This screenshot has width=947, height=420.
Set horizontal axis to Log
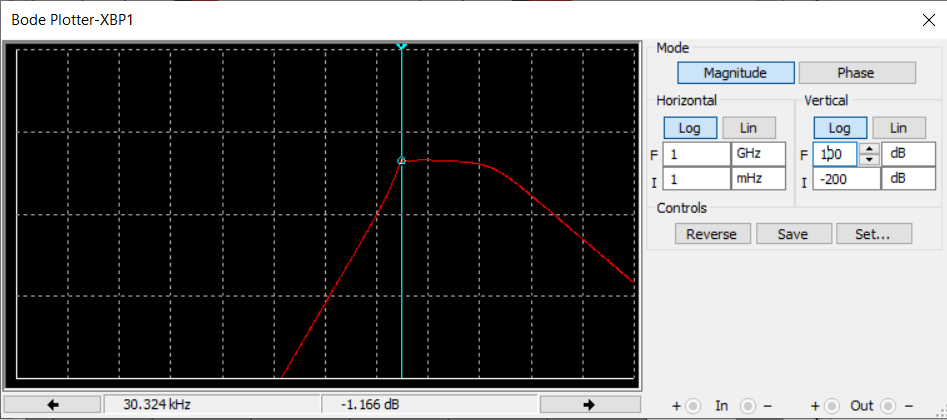(690, 128)
